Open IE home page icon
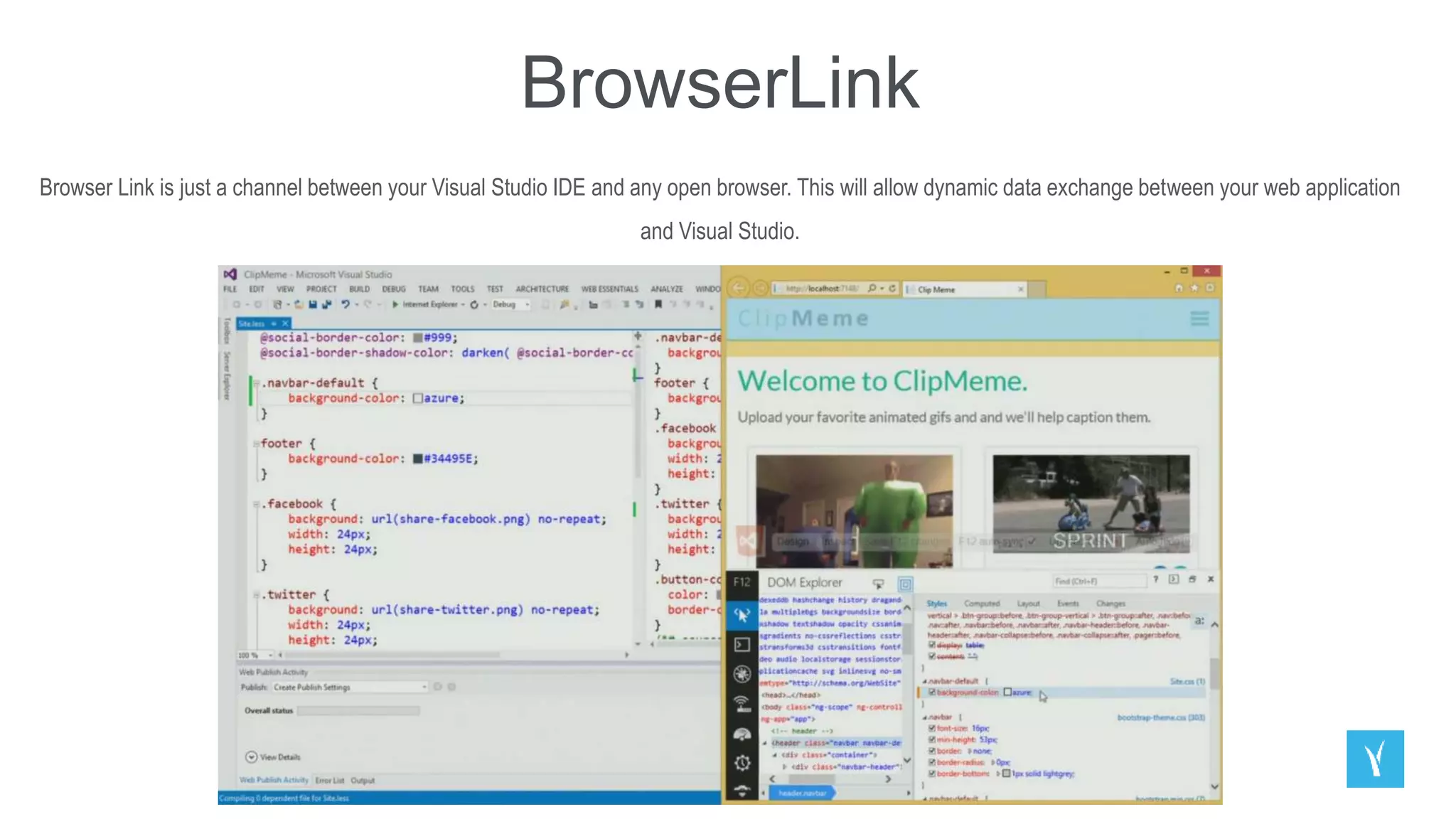Viewport: 1456px width, 819px height. (x=1179, y=288)
